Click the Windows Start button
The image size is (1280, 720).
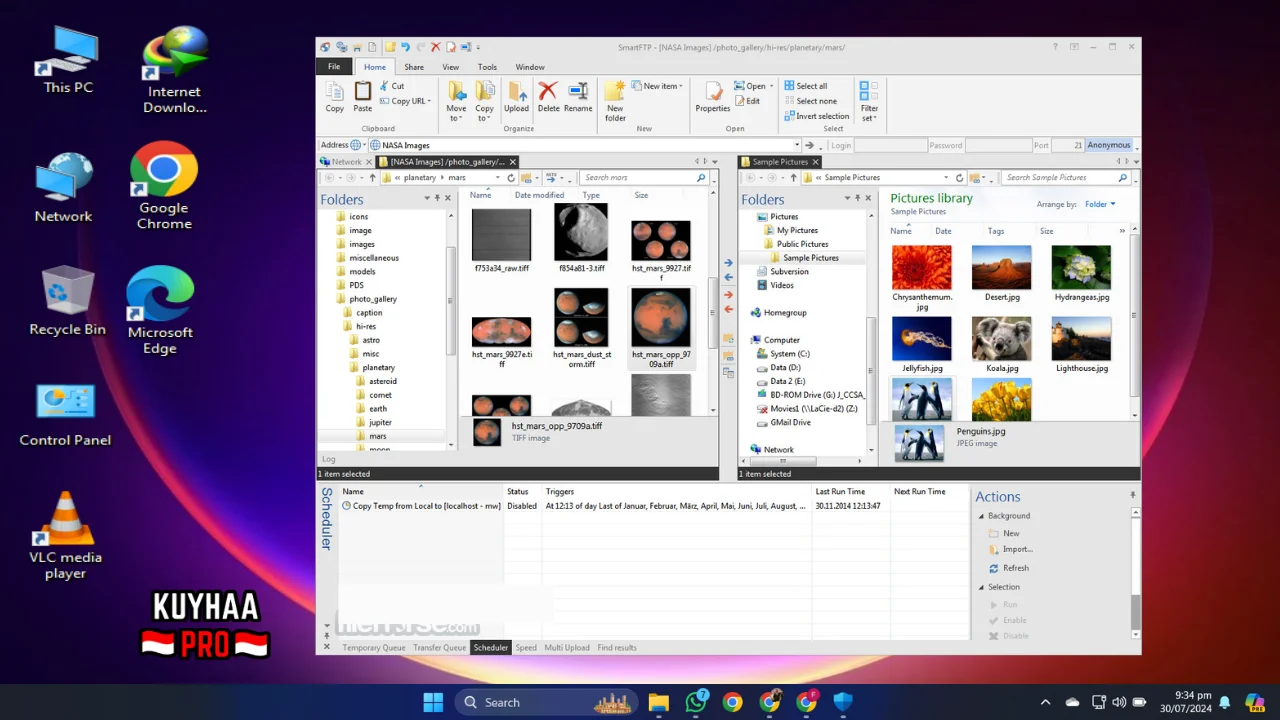point(433,702)
